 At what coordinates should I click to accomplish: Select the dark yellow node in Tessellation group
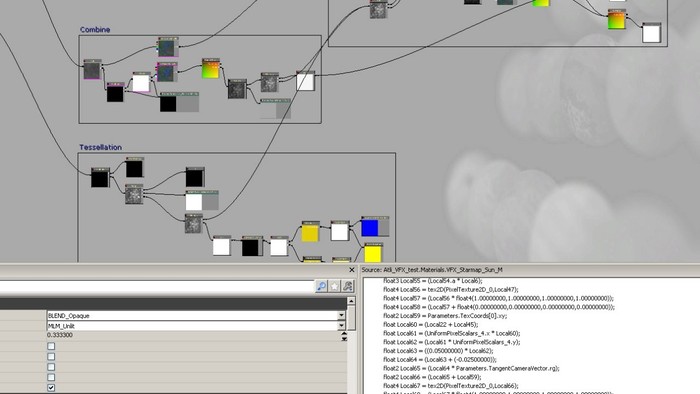point(310,232)
